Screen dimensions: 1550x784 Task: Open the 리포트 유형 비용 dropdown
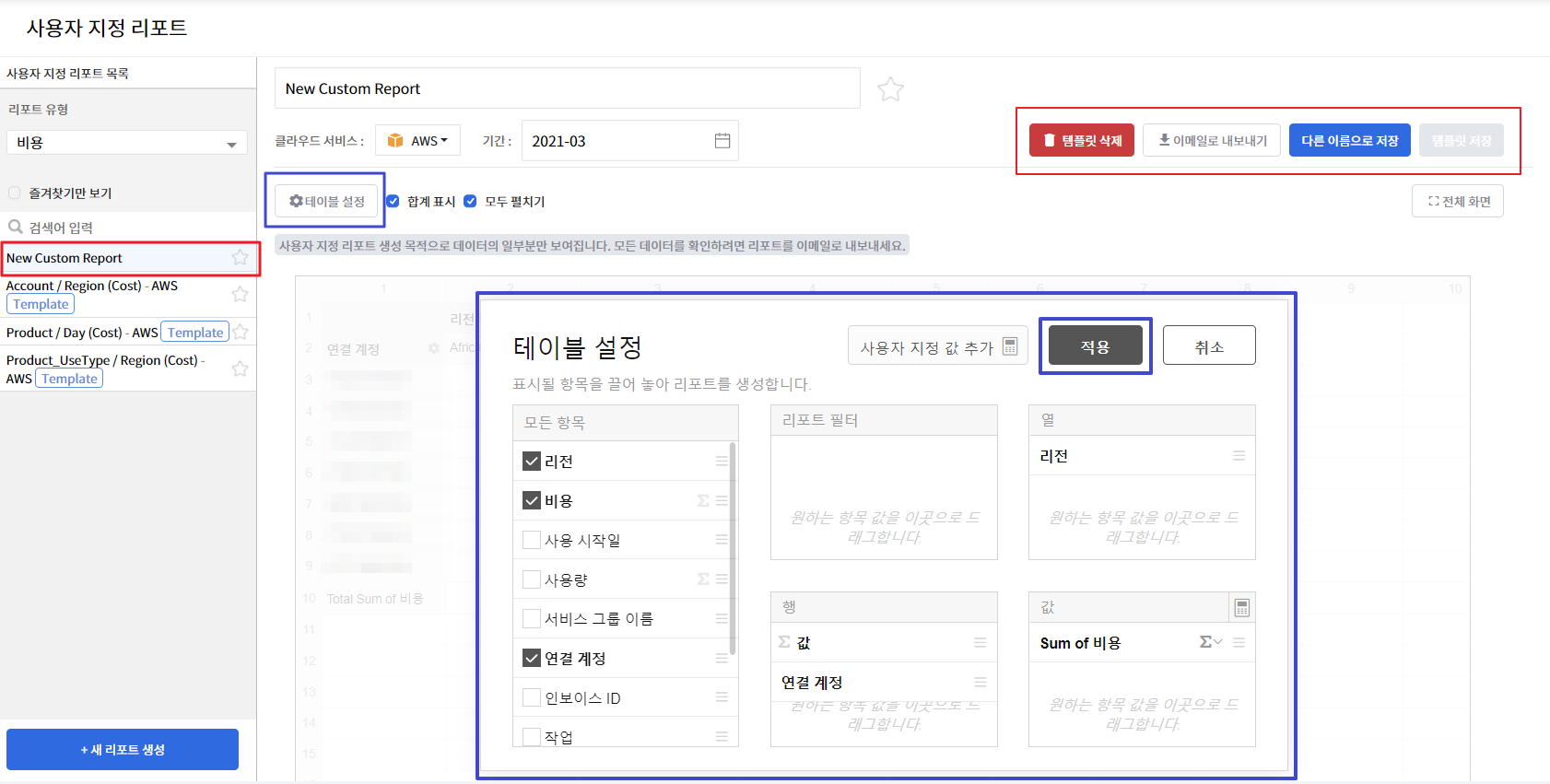(127, 143)
